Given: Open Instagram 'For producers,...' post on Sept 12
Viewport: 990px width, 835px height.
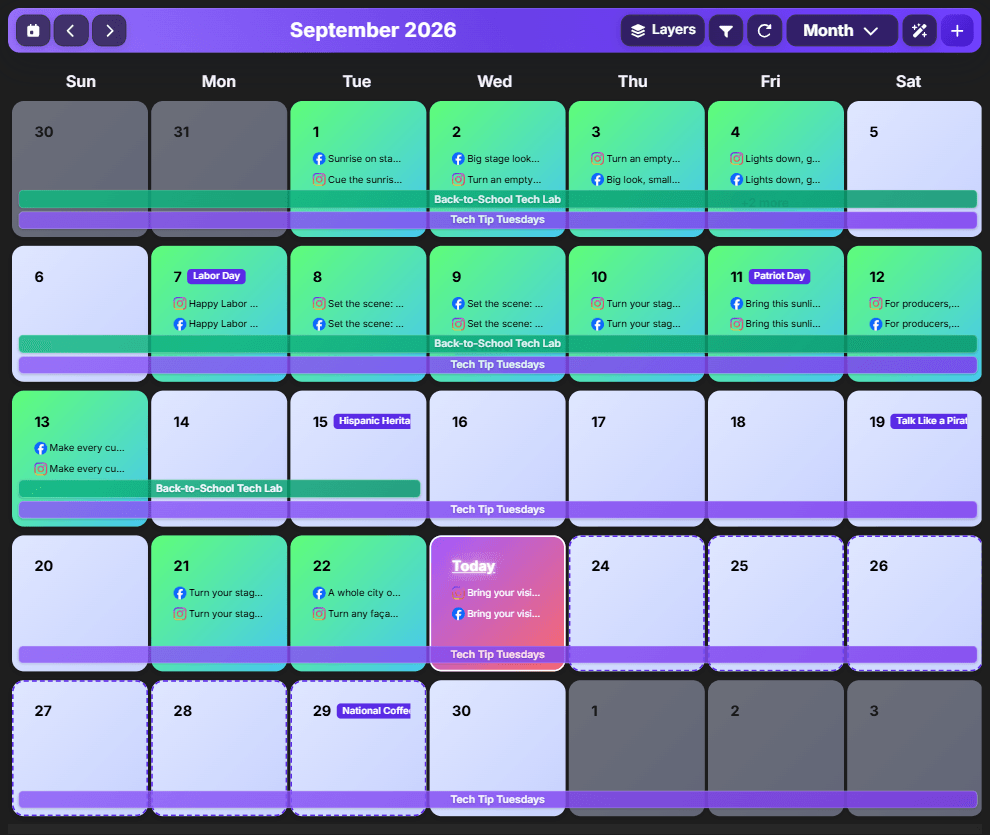Looking at the screenshot, I should (x=914, y=304).
